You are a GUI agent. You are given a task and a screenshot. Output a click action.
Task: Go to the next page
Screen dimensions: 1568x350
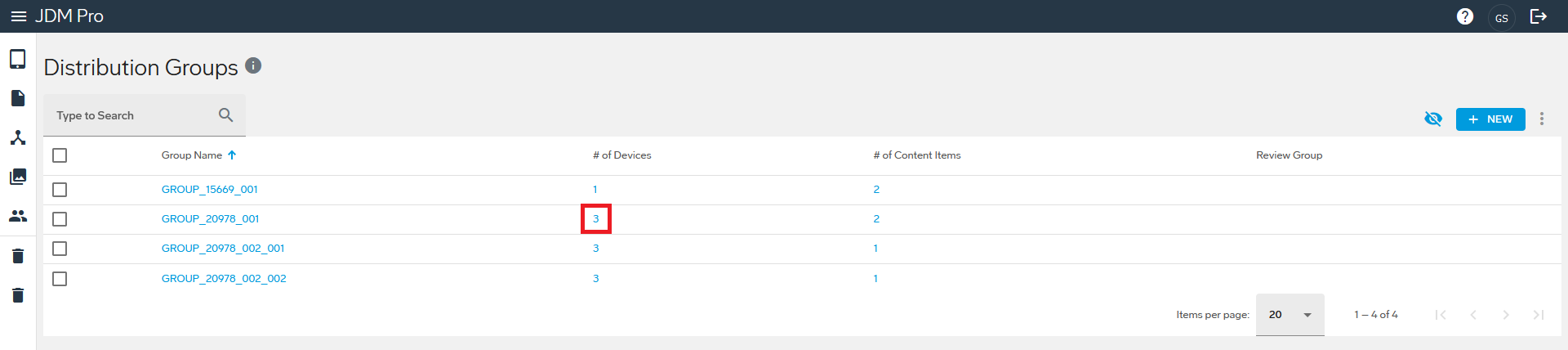point(1506,315)
